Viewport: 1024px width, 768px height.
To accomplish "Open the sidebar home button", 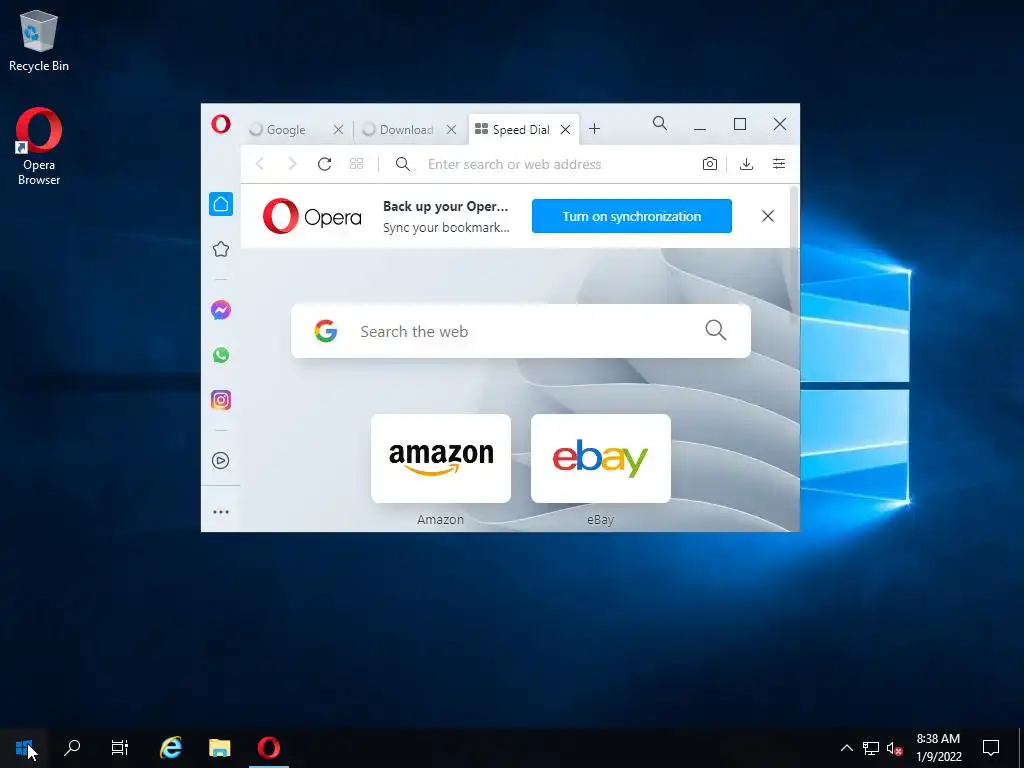I will 221,204.
